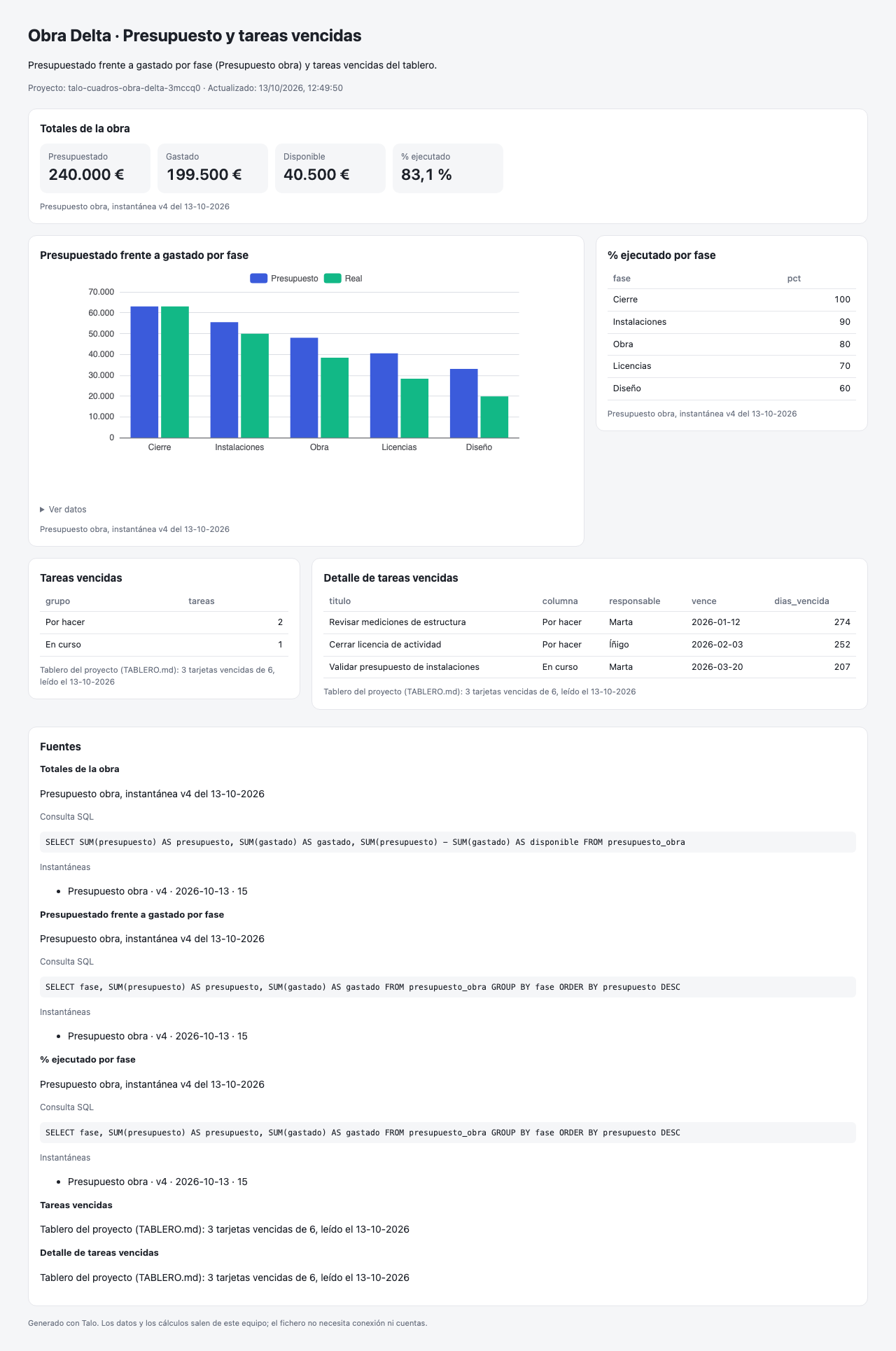Viewport: 896px width, 1351px height.
Task: Select the Obra row showing 80
Action: [x=731, y=344]
